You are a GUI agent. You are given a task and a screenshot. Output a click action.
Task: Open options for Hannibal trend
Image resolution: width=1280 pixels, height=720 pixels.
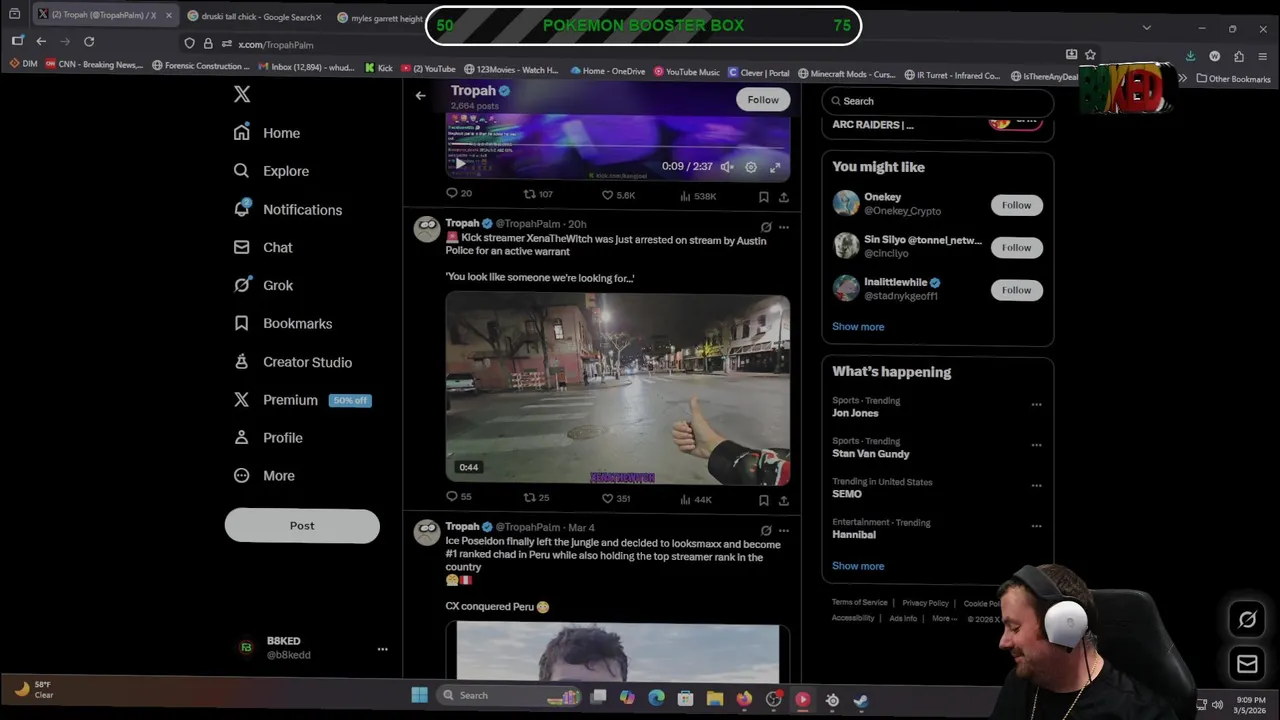click(x=1036, y=526)
